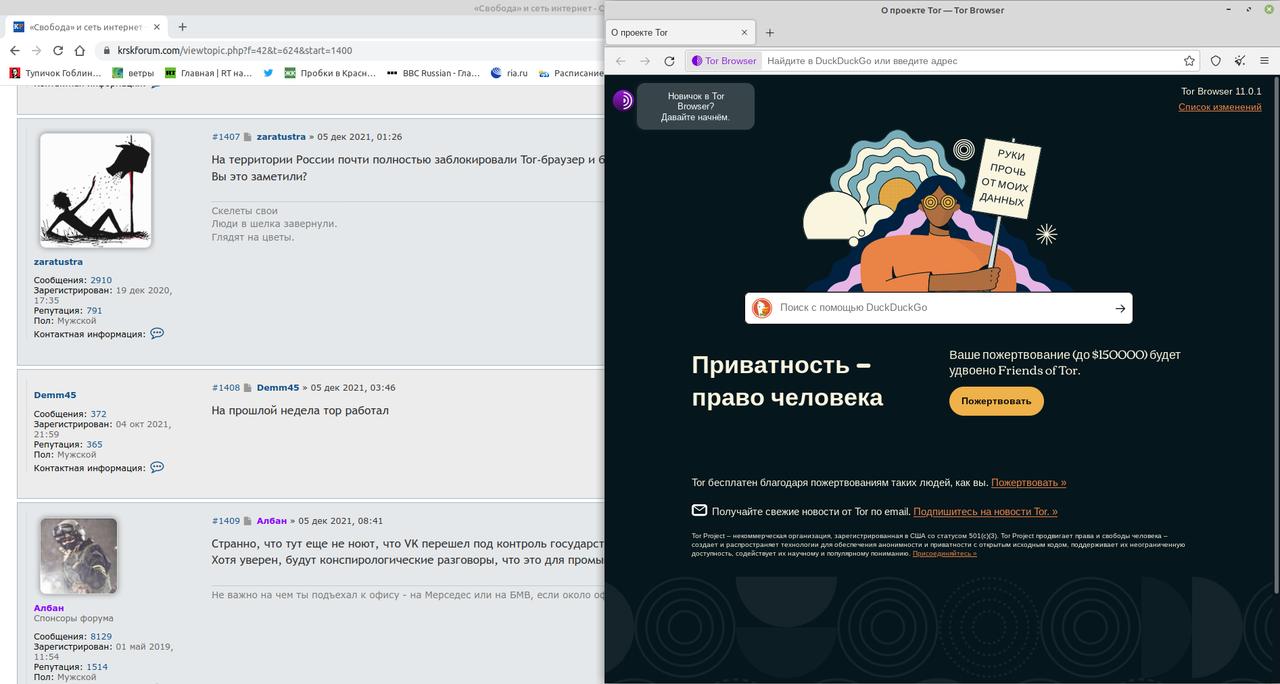Bookmark page with Tor star icon

coord(1189,61)
